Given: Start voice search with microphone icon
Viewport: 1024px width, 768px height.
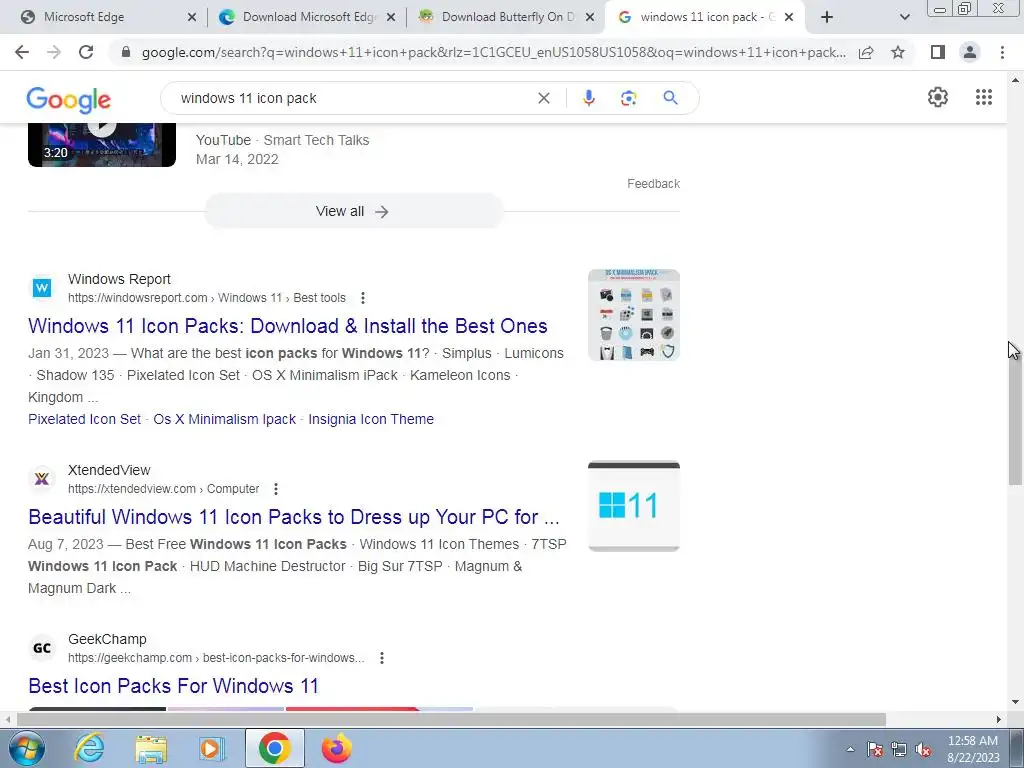Looking at the screenshot, I should (x=588, y=98).
